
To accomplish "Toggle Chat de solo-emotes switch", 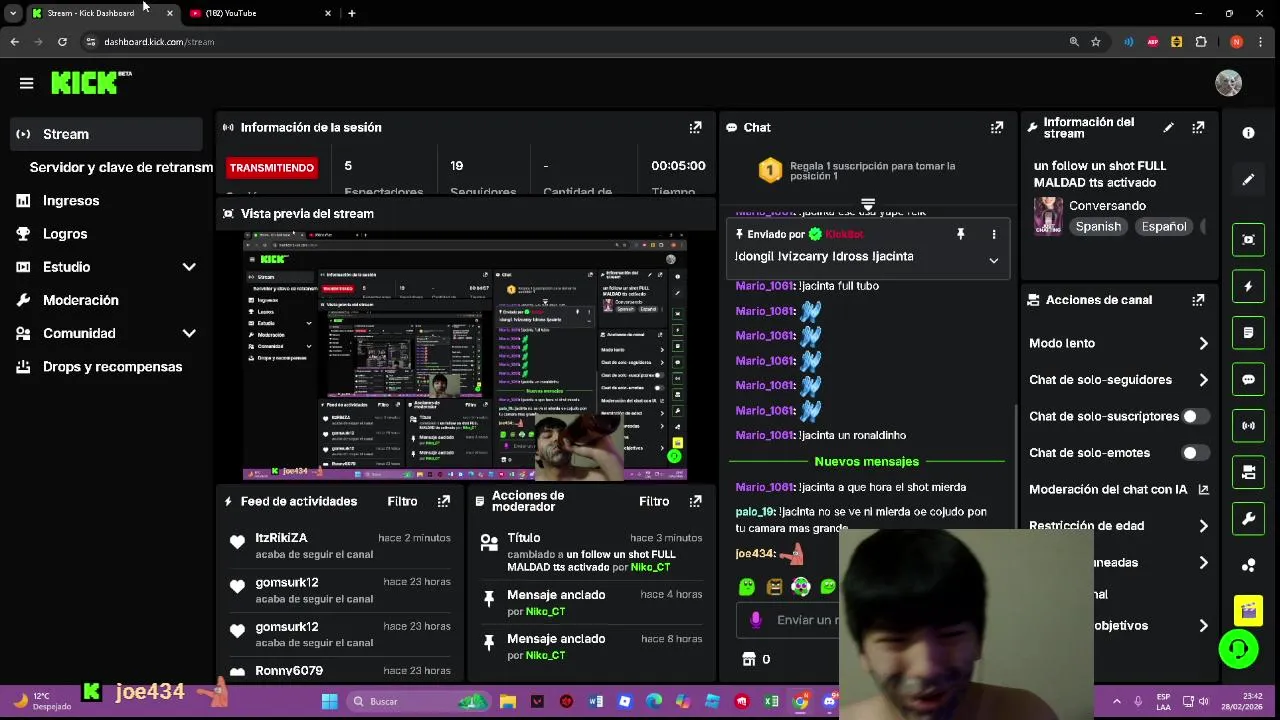I will coord(1196,453).
